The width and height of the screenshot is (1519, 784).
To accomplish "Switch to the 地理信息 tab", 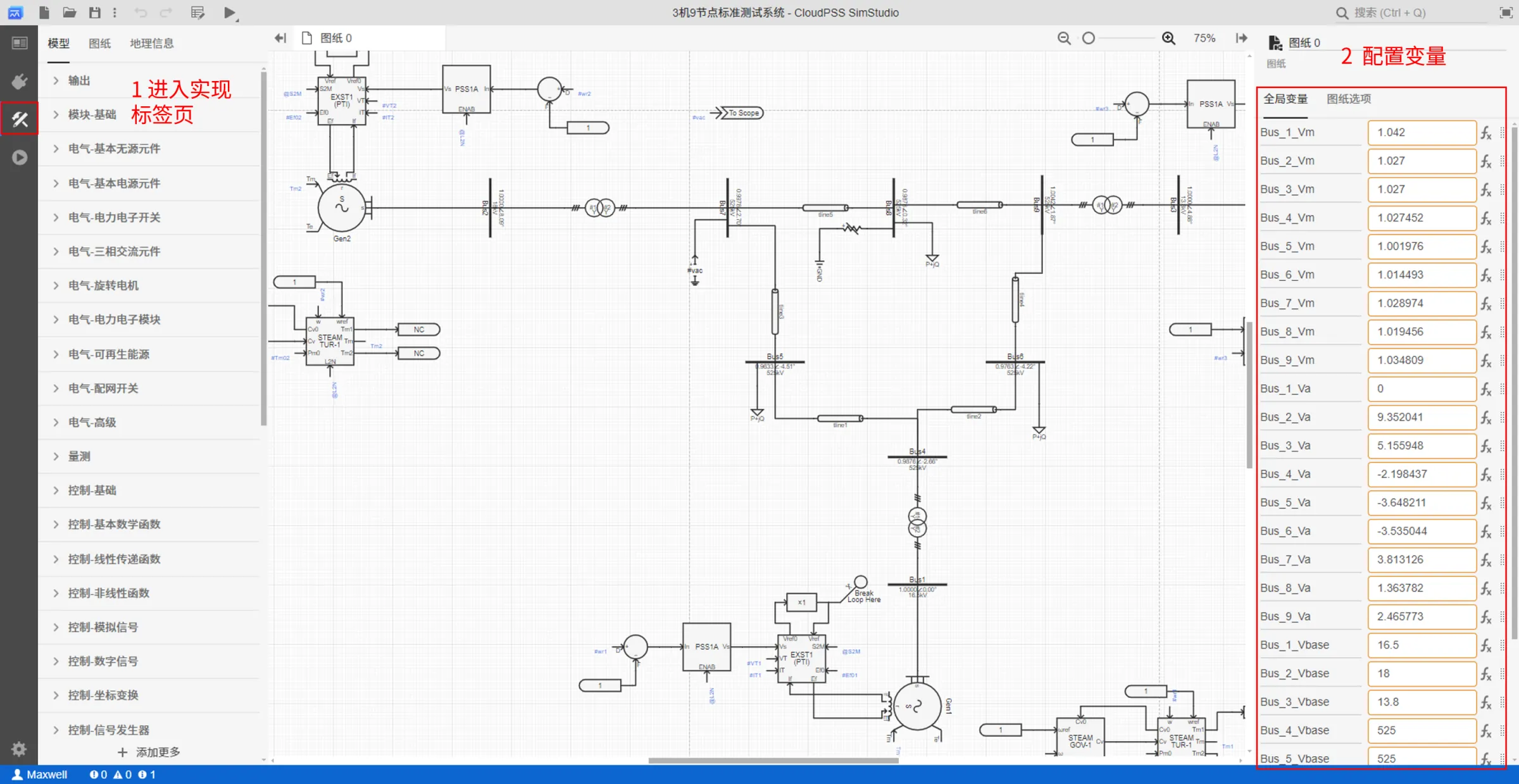I will pos(151,43).
